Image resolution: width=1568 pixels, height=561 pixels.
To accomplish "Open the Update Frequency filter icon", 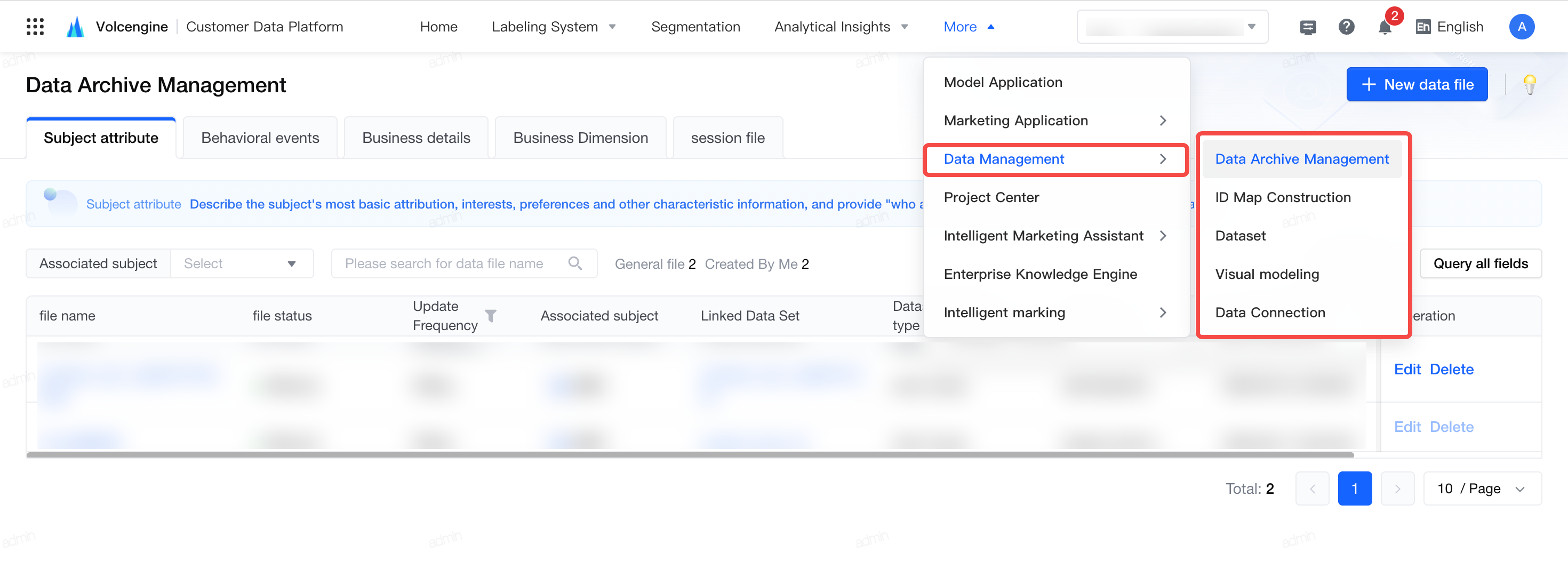I will click(x=491, y=316).
